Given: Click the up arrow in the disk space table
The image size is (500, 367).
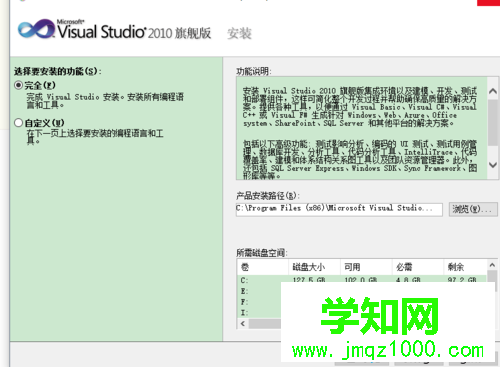Looking at the screenshot, I should (492, 265).
